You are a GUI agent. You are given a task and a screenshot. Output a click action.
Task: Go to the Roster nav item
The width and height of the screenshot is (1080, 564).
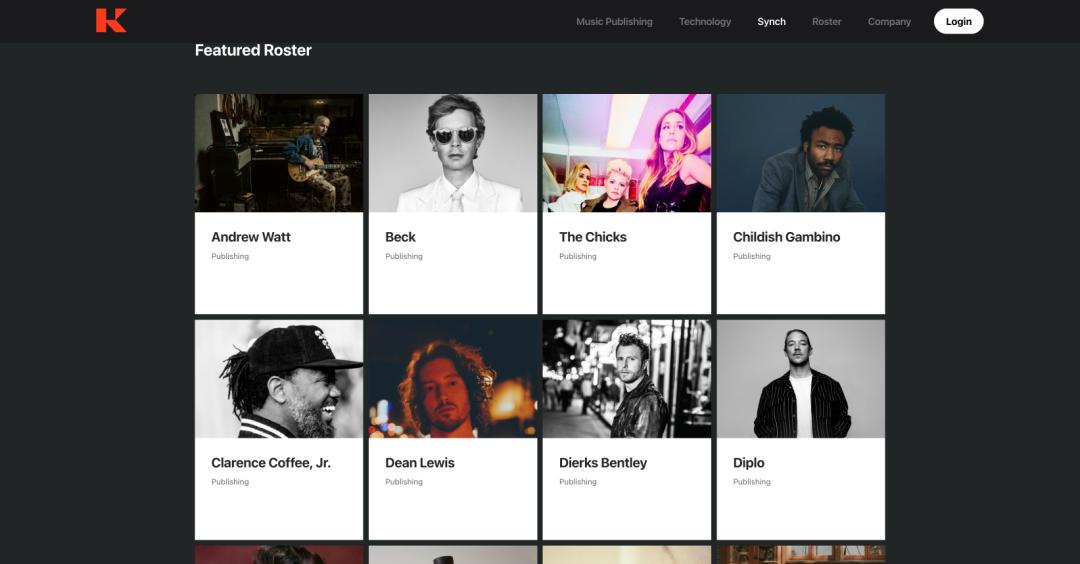point(827,21)
